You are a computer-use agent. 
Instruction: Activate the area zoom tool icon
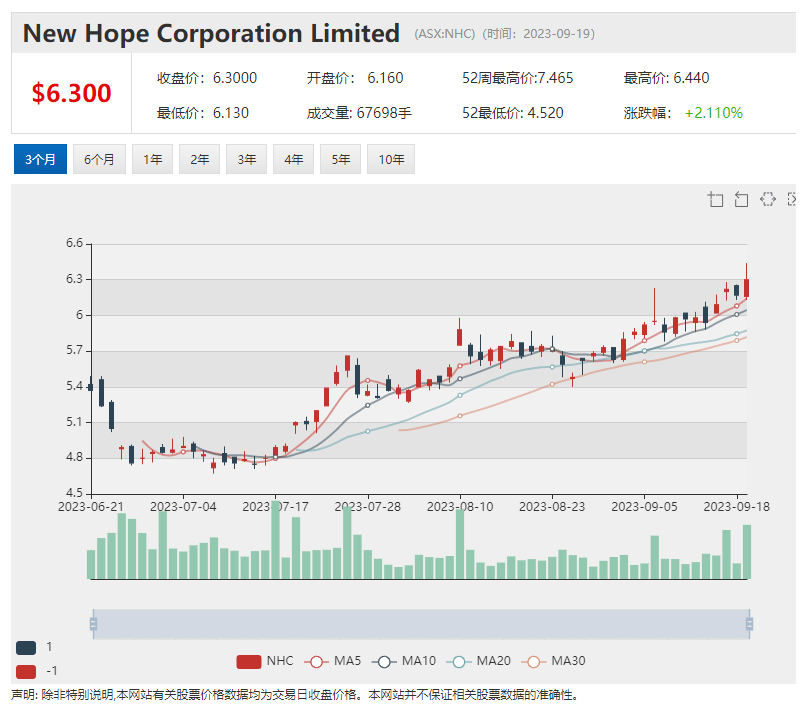716,199
